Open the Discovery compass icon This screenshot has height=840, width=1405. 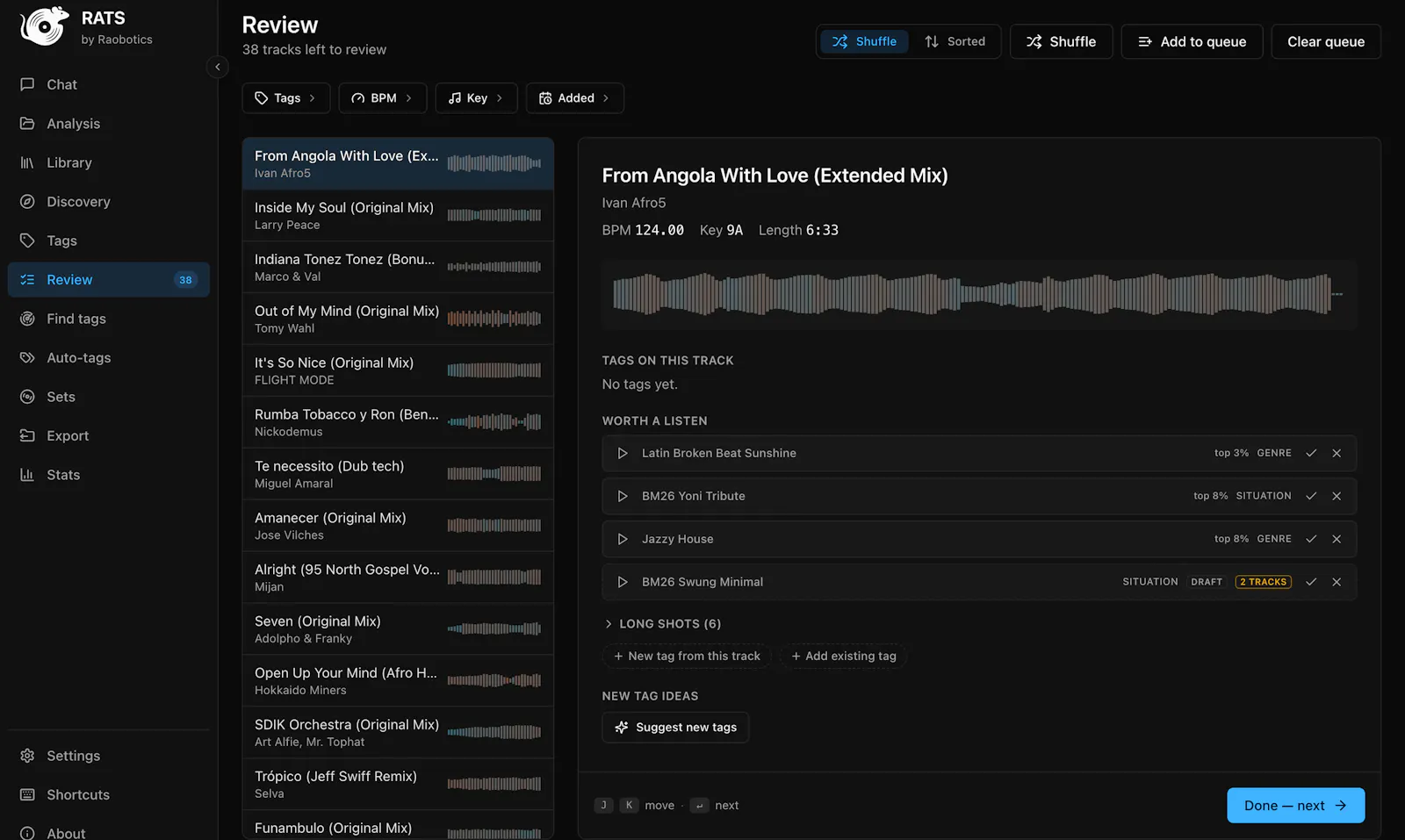[27, 202]
